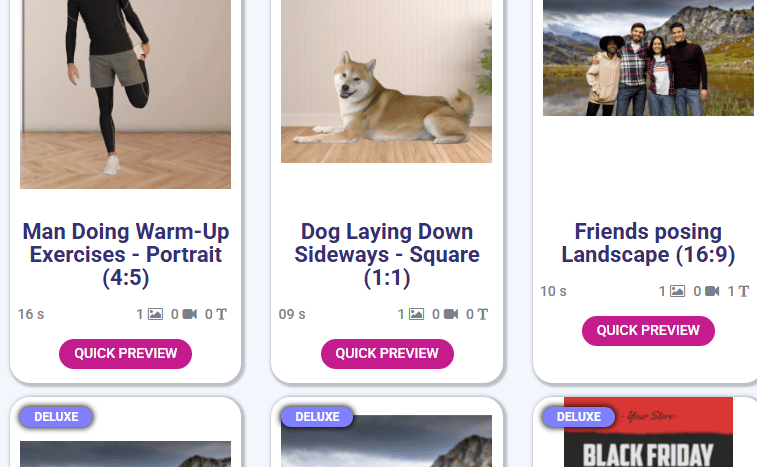Select the Shiba dog thumbnail image
757x467 pixels.
[x=387, y=81]
